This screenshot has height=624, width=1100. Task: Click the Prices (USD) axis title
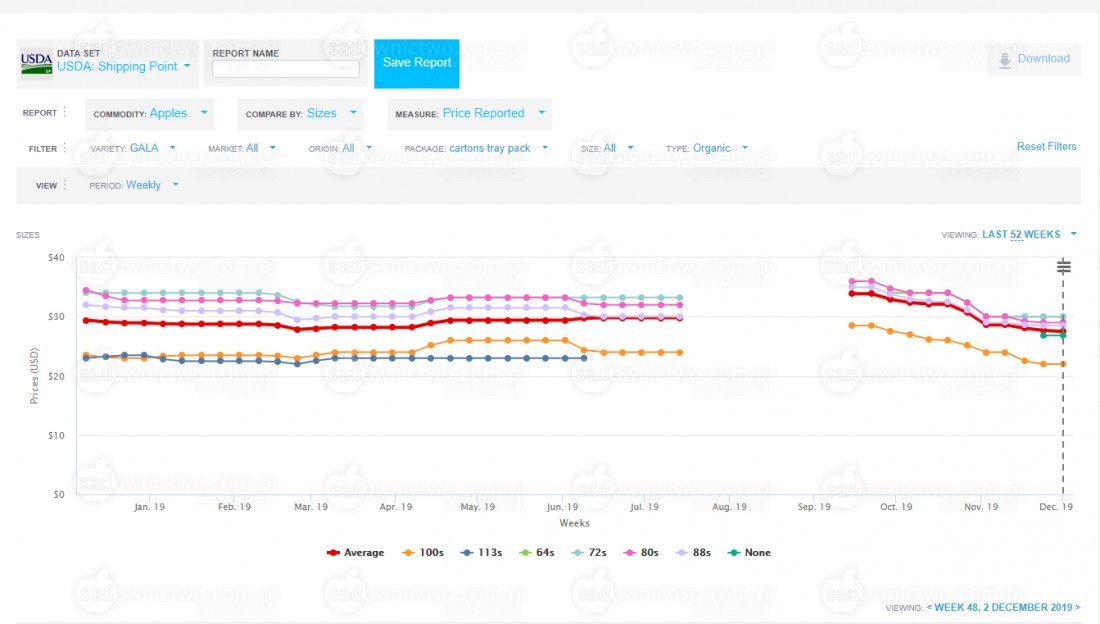[34, 376]
